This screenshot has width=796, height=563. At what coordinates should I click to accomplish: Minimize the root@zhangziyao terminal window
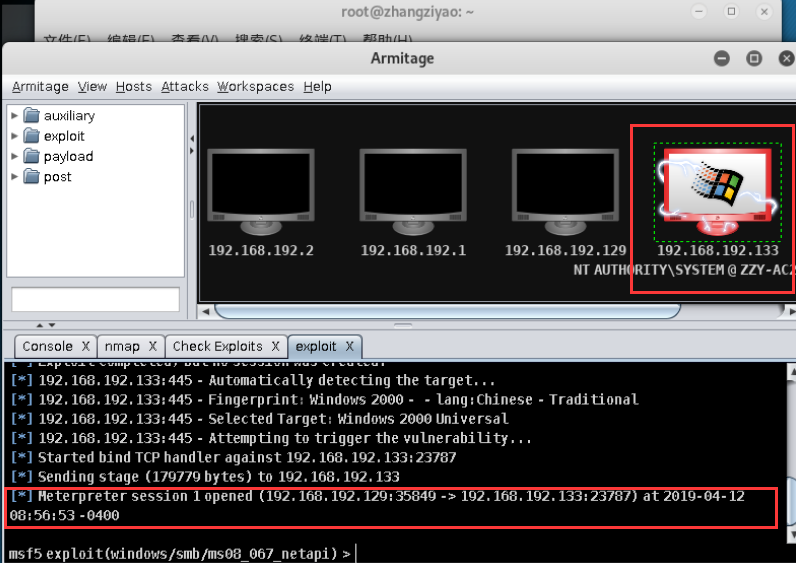(699, 11)
